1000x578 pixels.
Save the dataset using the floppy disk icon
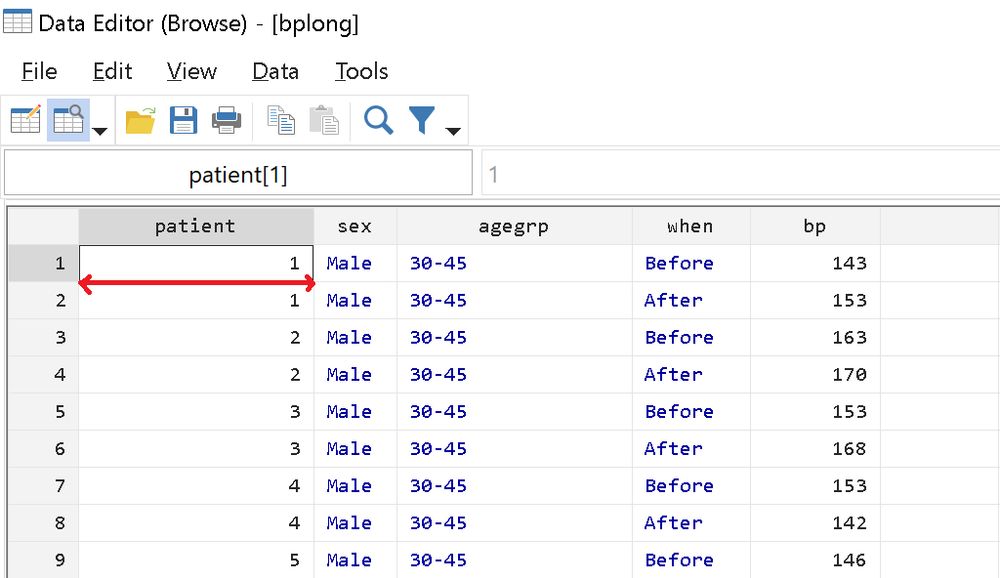coord(183,120)
